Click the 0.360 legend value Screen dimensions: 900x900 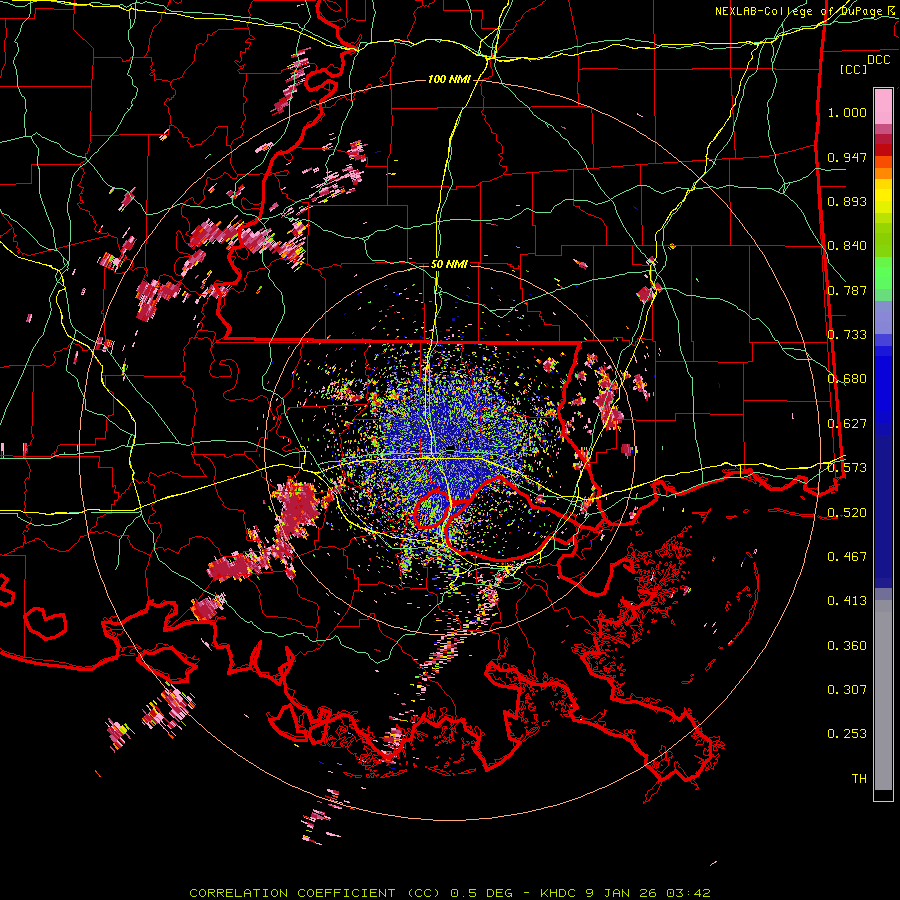point(847,646)
